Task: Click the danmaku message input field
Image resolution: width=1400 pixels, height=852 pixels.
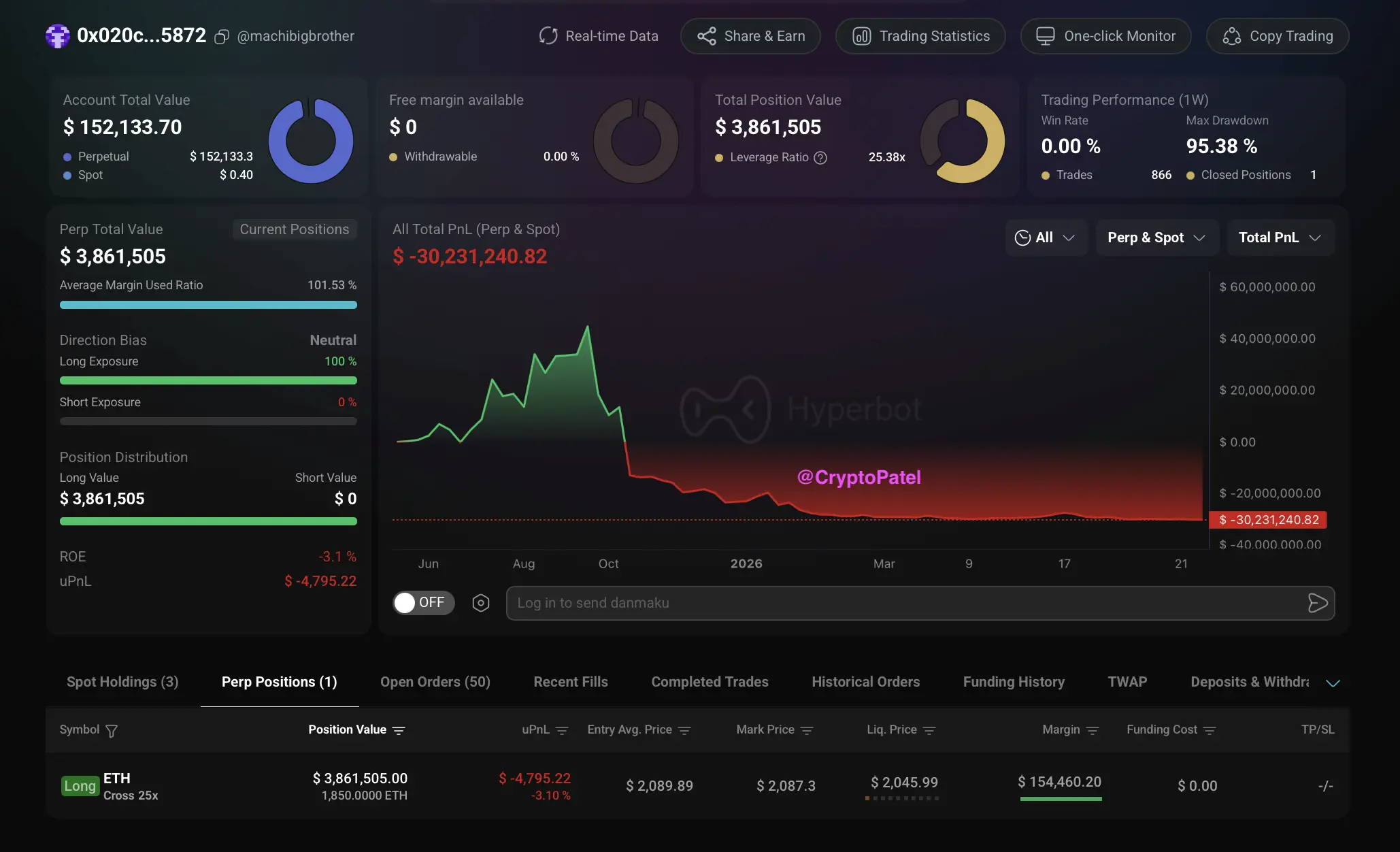Action: (905, 603)
